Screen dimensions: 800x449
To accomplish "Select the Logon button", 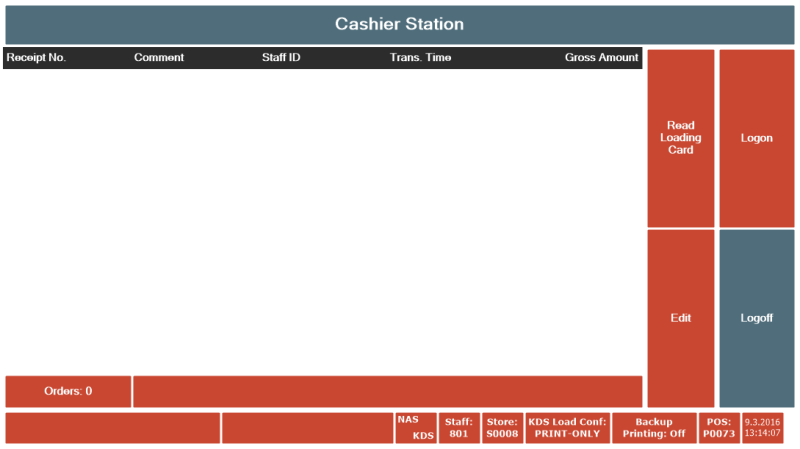I will pos(757,138).
